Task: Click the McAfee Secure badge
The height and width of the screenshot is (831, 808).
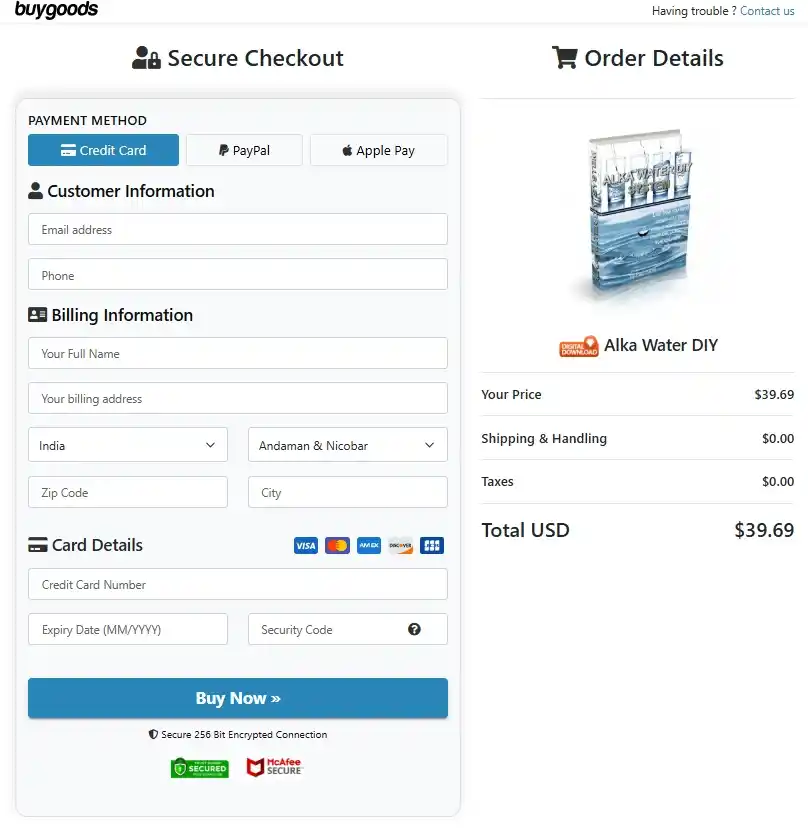Action: tap(272, 767)
